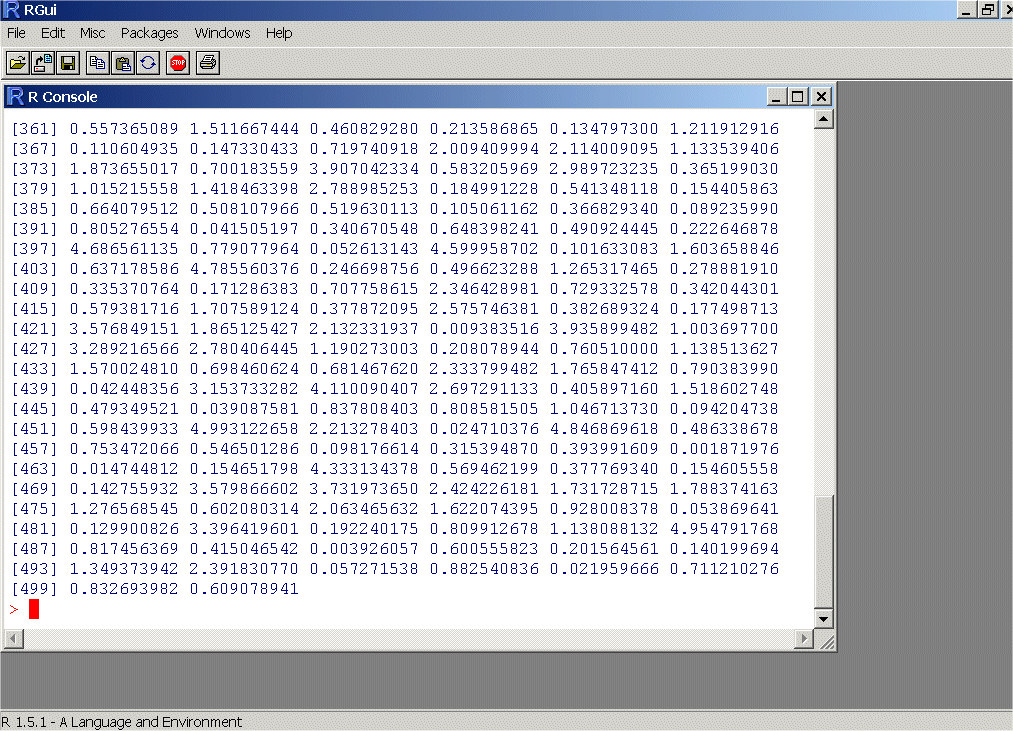Expand the Windows menu
Image resolution: width=1013 pixels, height=731 pixels.
(222, 33)
